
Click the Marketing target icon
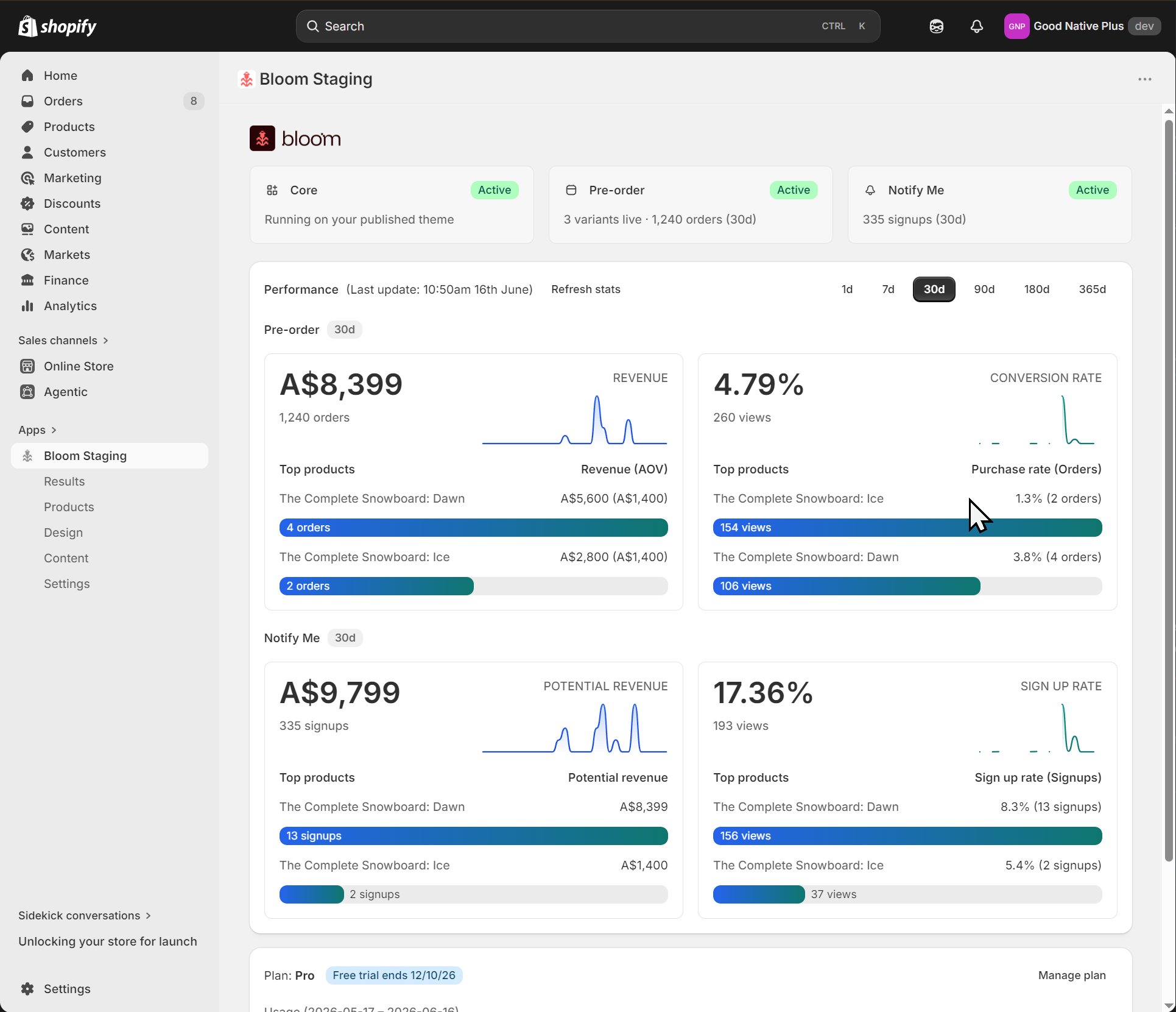[27, 178]
